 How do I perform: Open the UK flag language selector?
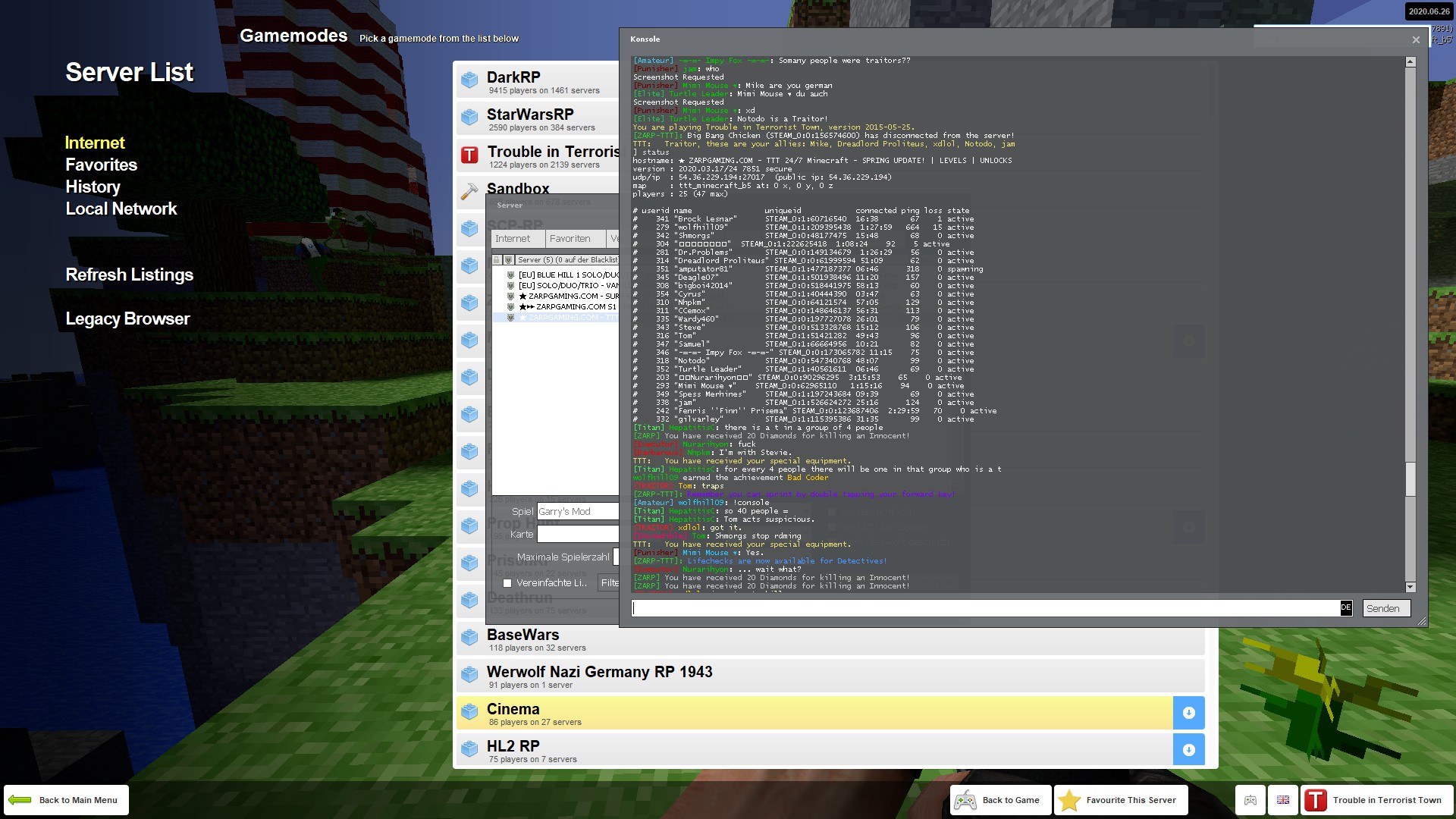tap(1283, 800)
